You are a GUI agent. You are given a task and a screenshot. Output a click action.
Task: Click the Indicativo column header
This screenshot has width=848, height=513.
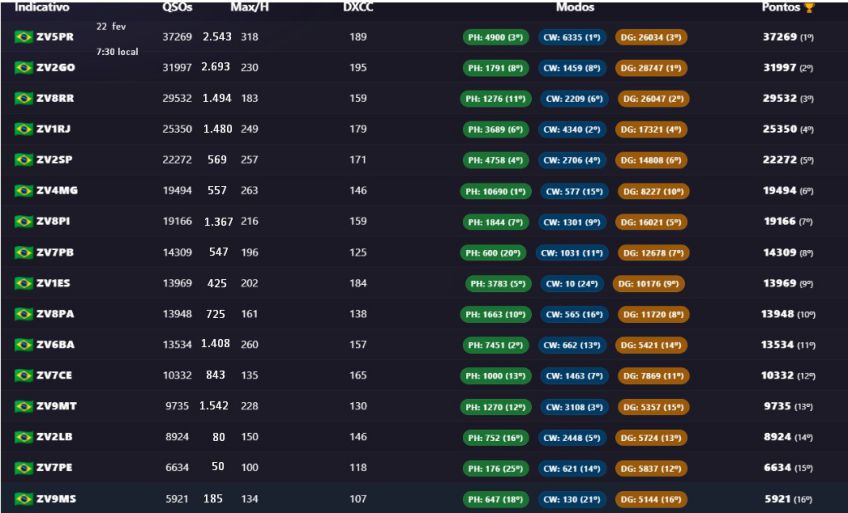point(42,7)
